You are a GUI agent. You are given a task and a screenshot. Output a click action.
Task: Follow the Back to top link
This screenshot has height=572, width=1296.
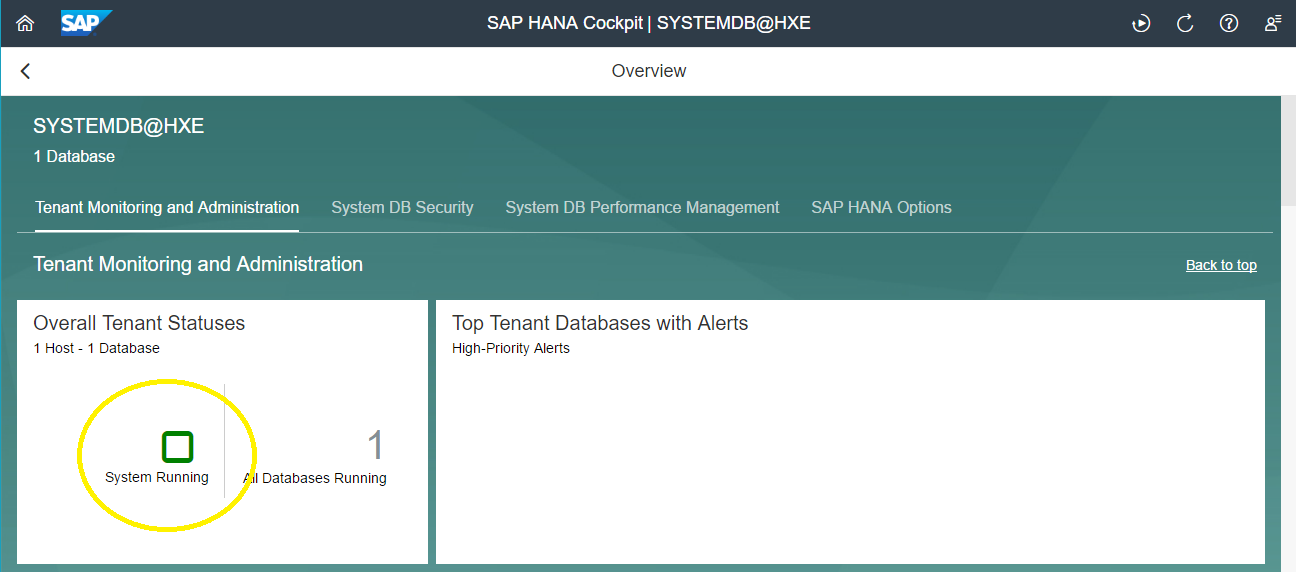pyautogui.click(x=1221, y=265)
